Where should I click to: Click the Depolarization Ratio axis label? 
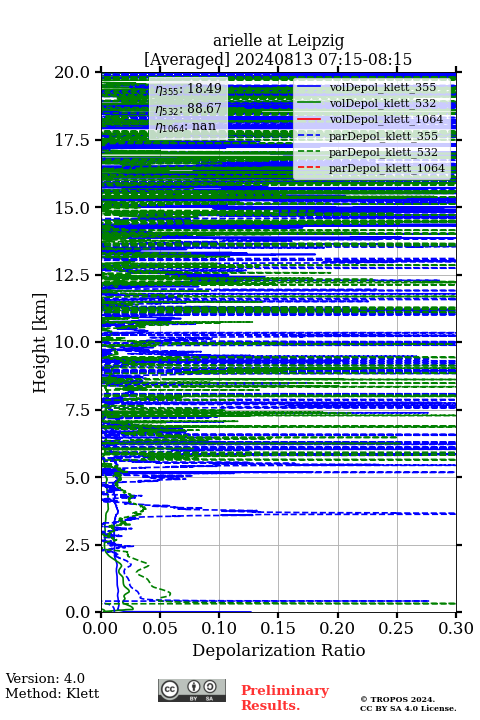[279, 650]
